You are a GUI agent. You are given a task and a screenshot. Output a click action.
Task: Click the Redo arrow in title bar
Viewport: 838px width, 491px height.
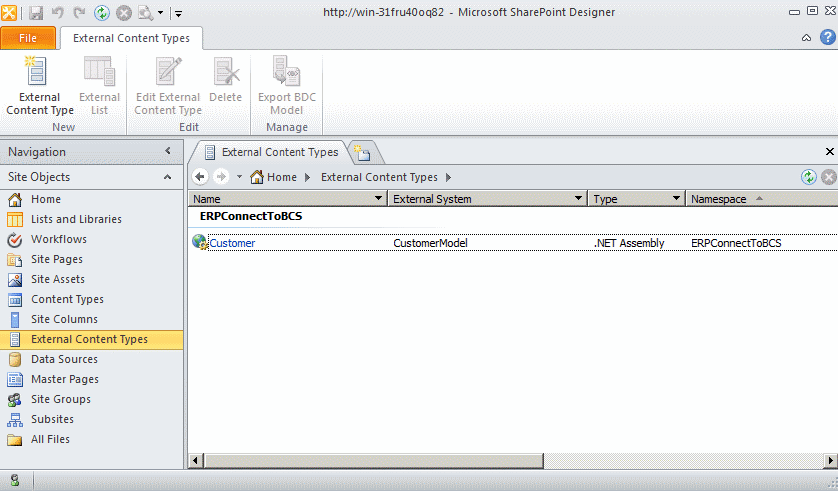[x=79, y=12]
